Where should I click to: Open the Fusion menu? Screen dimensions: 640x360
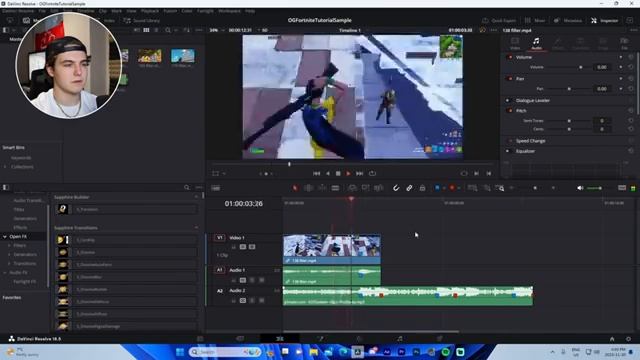[170, 11]
